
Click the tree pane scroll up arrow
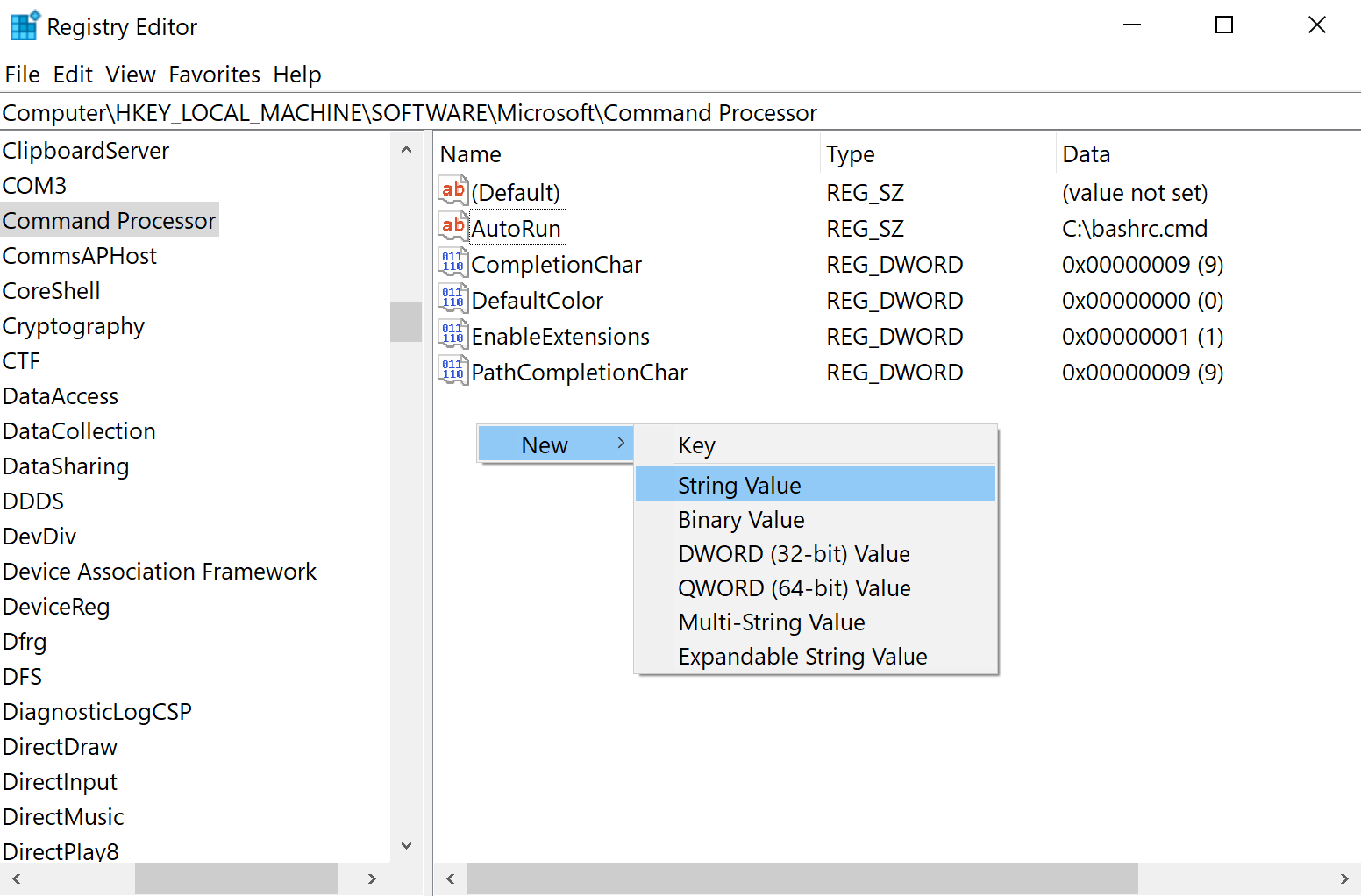coord(406,150)
